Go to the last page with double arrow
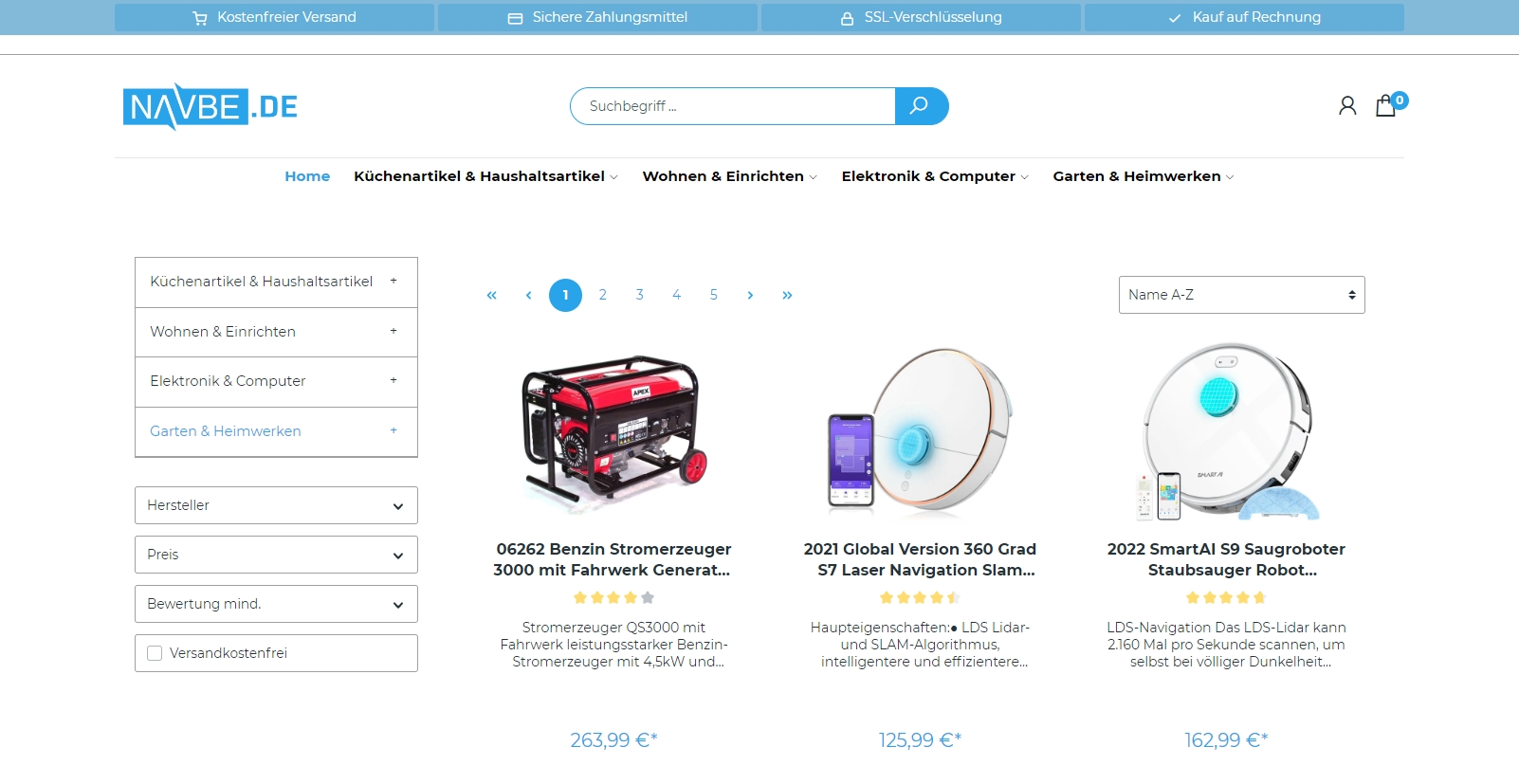Viewport: 1519px width, 784px height. pyautogui.click(x=787, y=295)
